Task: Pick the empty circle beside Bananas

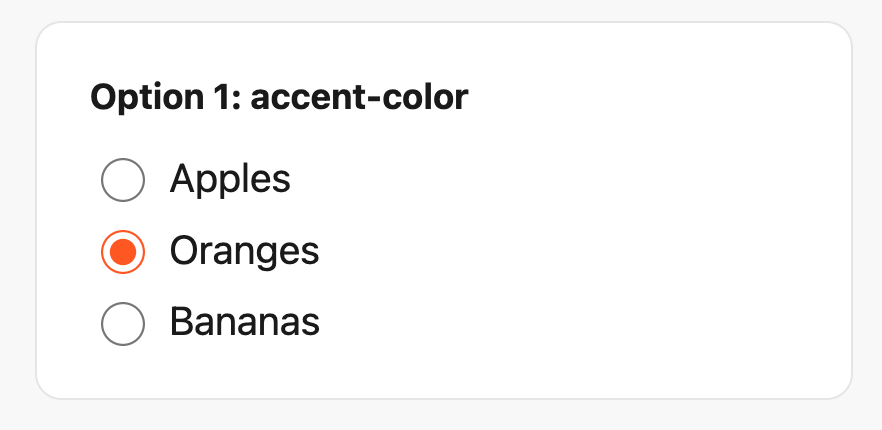Action: click(x=123, y=323)
